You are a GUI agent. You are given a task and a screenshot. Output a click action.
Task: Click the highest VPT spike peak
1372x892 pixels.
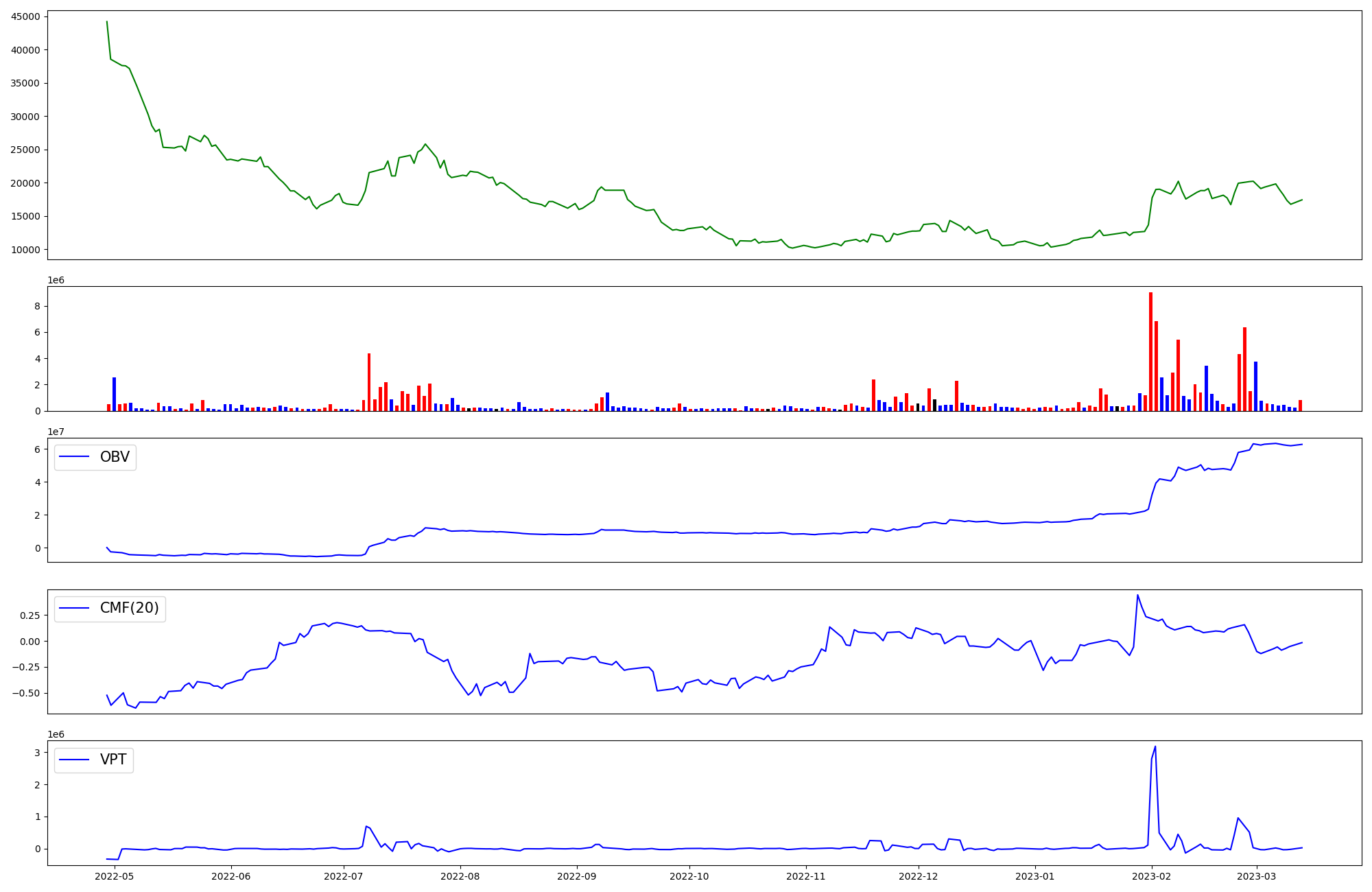pyautogui.click(x=1155, y=747)
